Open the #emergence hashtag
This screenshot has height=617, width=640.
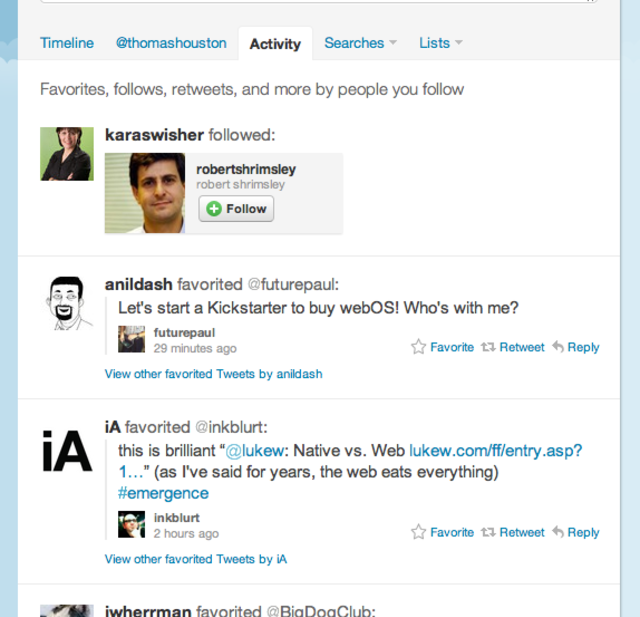click(x=163, y=493)
